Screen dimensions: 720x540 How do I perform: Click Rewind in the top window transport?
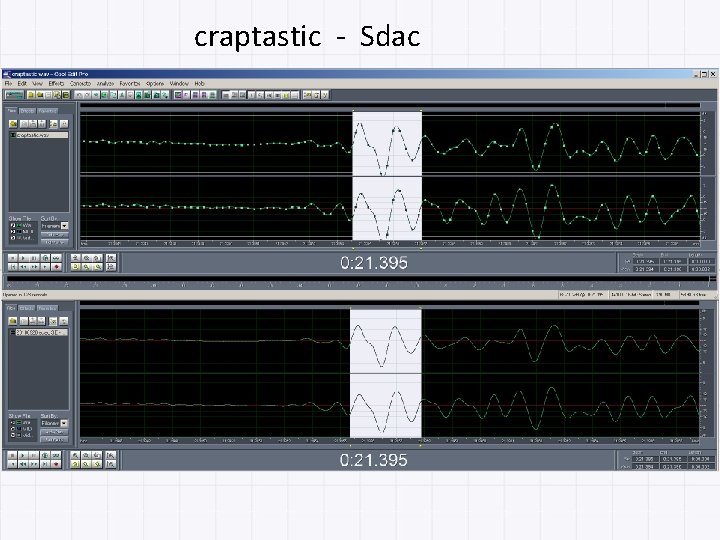[23, 266]
